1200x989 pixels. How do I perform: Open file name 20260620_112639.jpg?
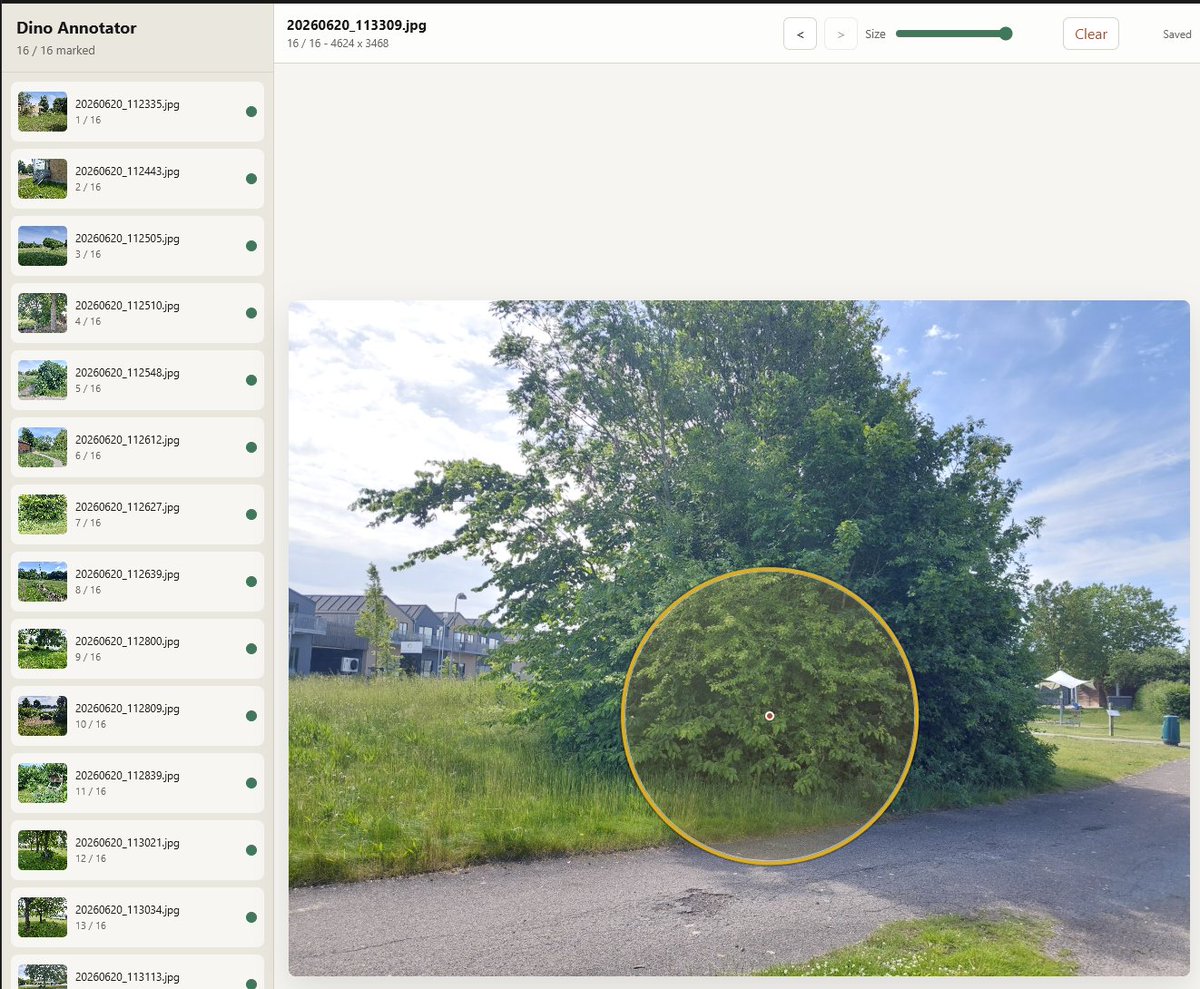pos(127,574)
